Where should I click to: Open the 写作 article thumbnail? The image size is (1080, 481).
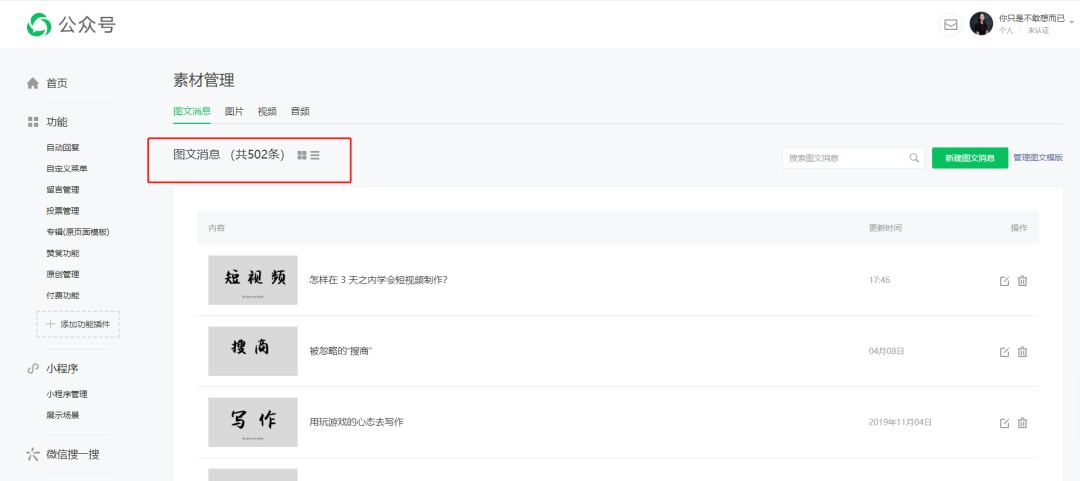(253, 422)
